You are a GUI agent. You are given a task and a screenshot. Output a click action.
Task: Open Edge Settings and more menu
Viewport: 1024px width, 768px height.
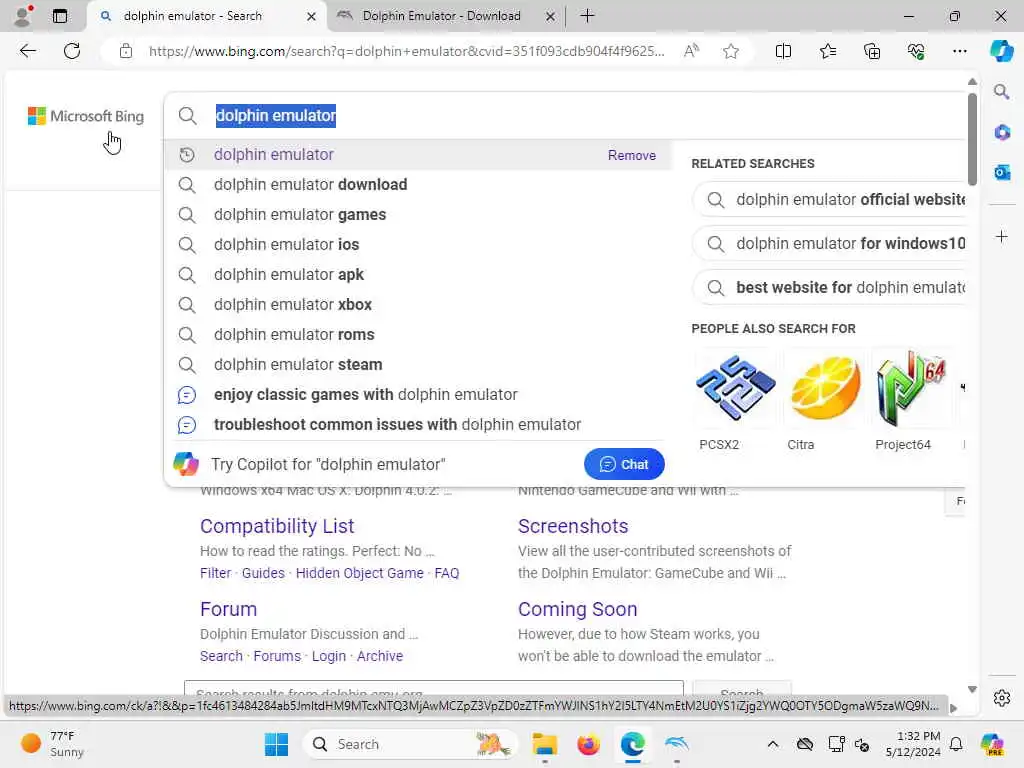pos(959,51)
